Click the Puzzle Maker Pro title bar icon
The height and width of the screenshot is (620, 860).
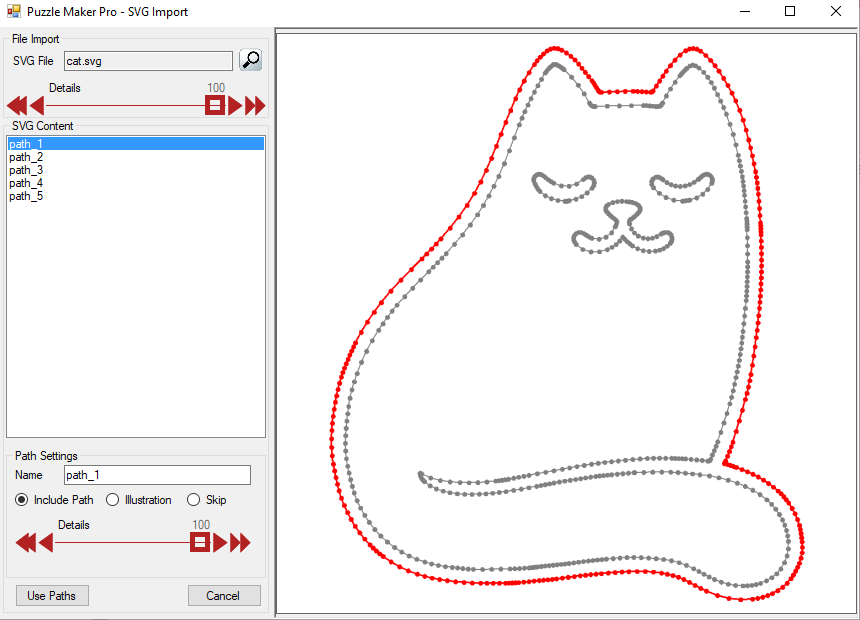[14, 11]
